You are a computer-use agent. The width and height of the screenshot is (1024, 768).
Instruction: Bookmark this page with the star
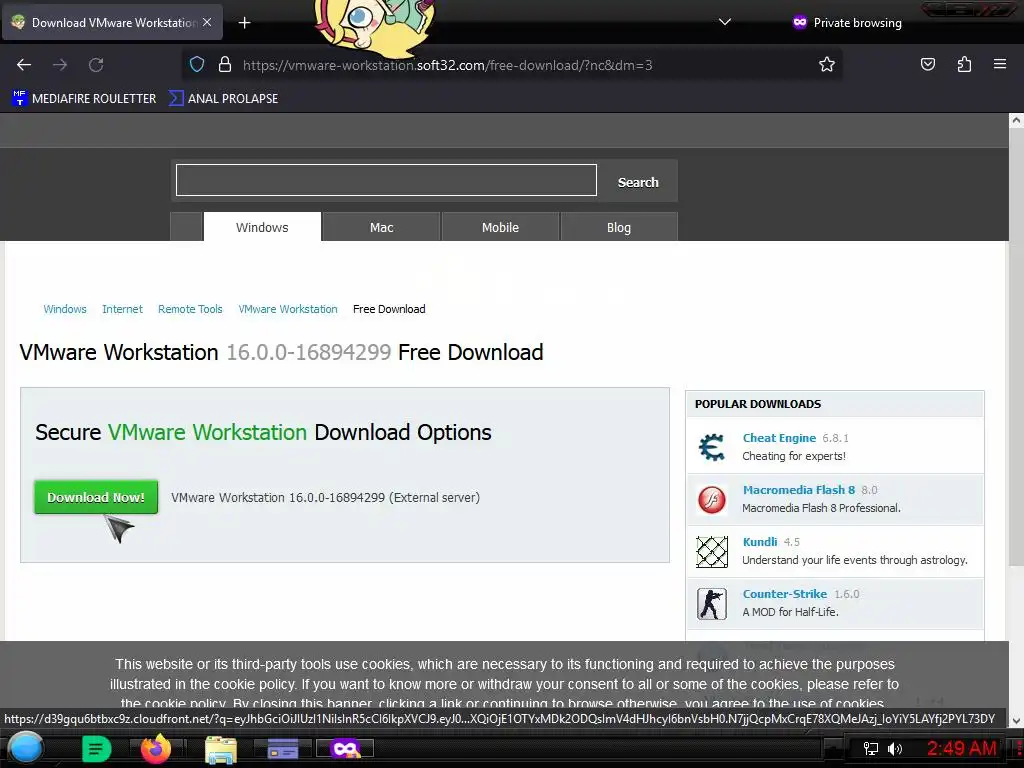(827, 65)
